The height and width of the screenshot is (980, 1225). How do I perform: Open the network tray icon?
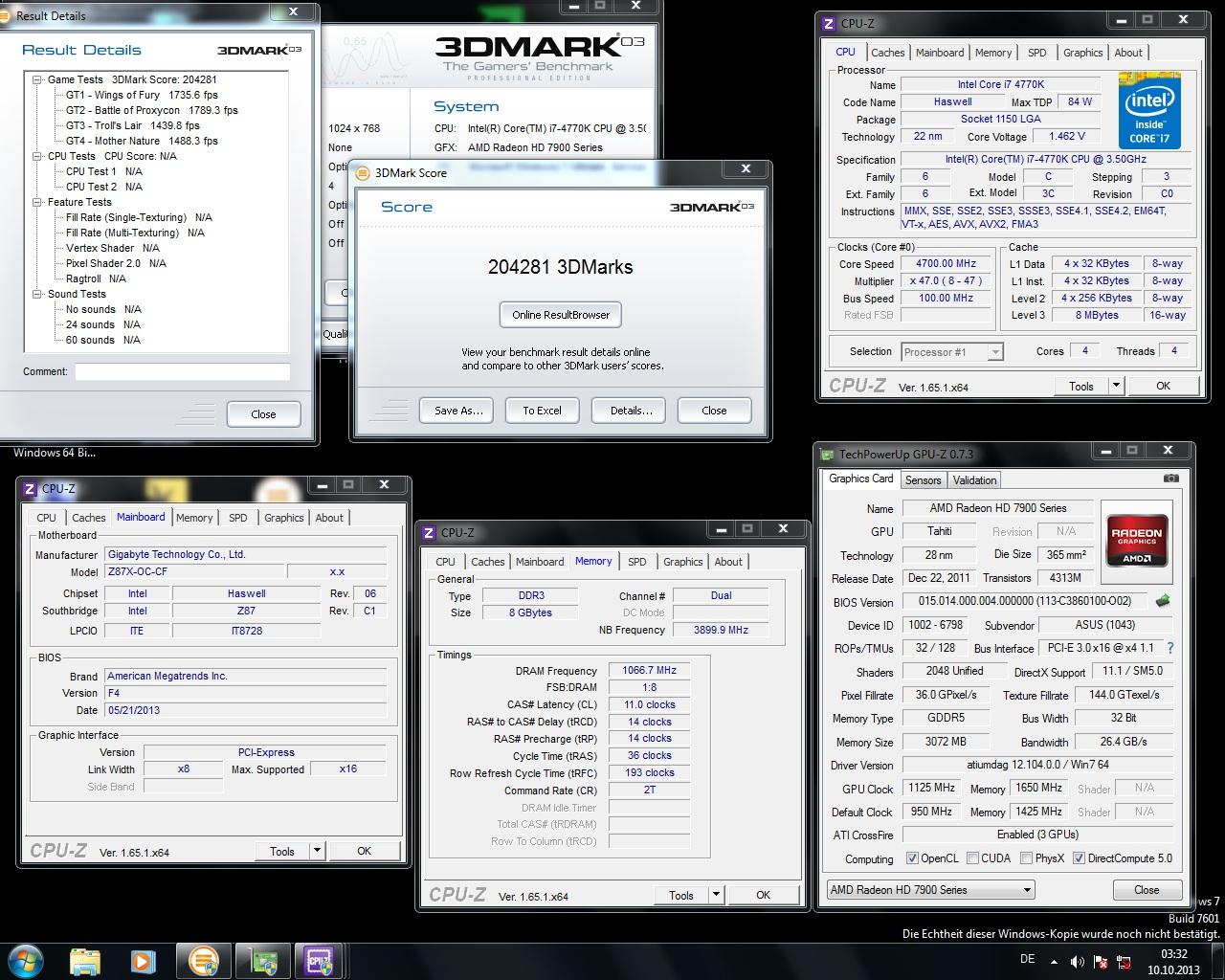coord(1125,962)
